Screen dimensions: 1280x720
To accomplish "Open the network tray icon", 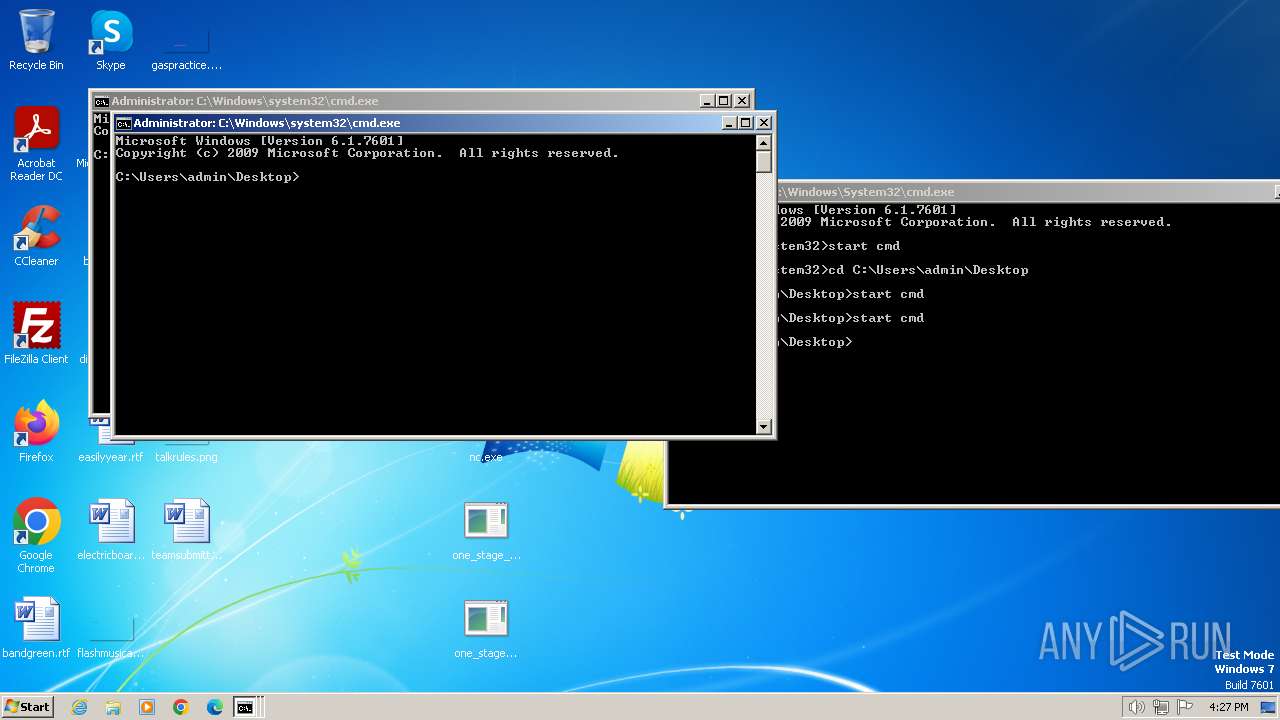I will coord(1161,707).
